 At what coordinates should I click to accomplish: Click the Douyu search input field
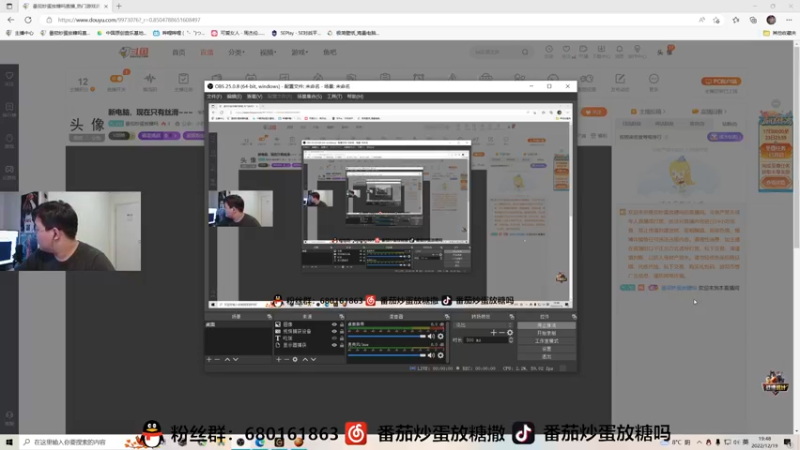coord(496,52)
